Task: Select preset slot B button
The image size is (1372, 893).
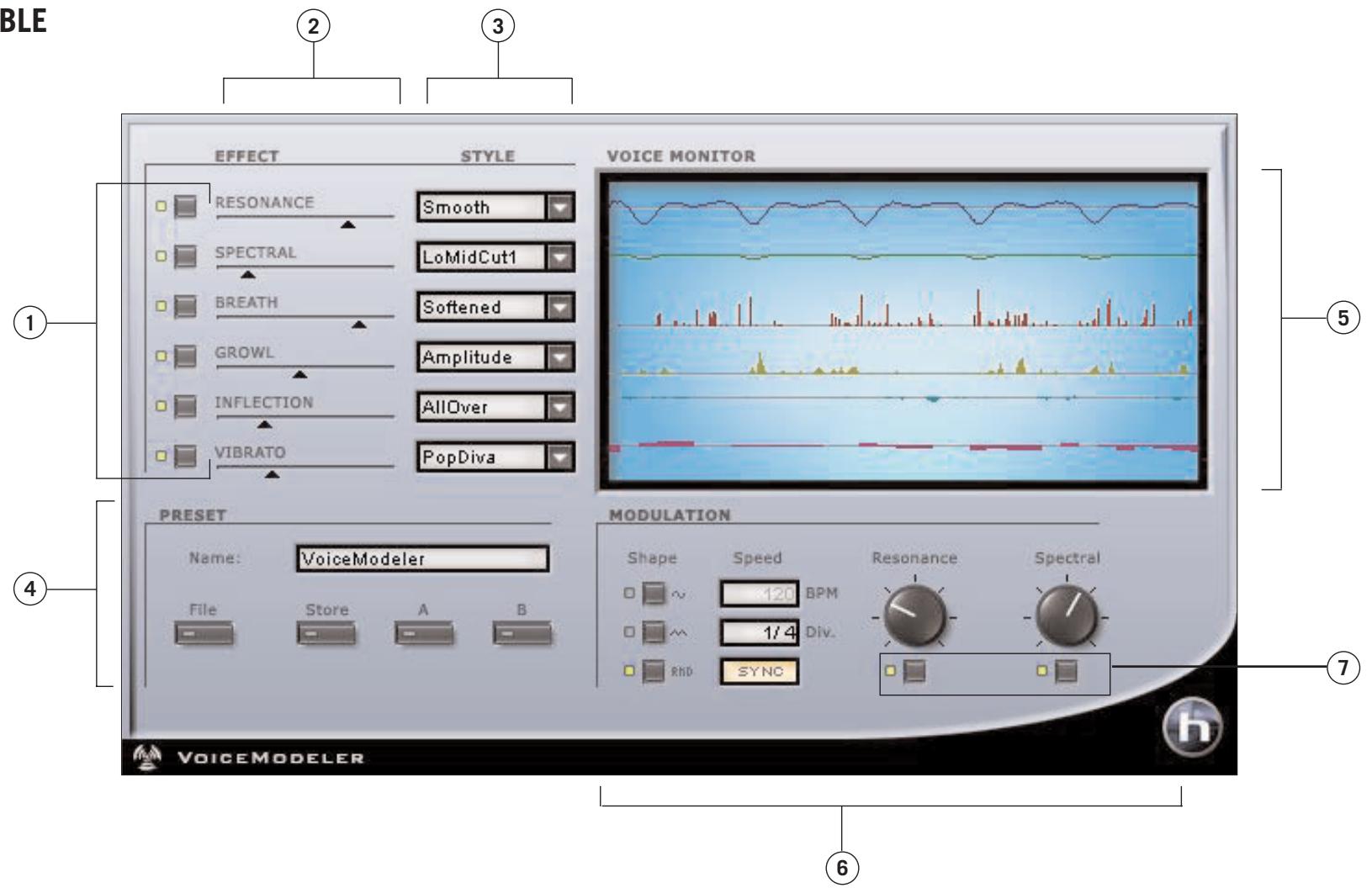Action: point(522,634)
